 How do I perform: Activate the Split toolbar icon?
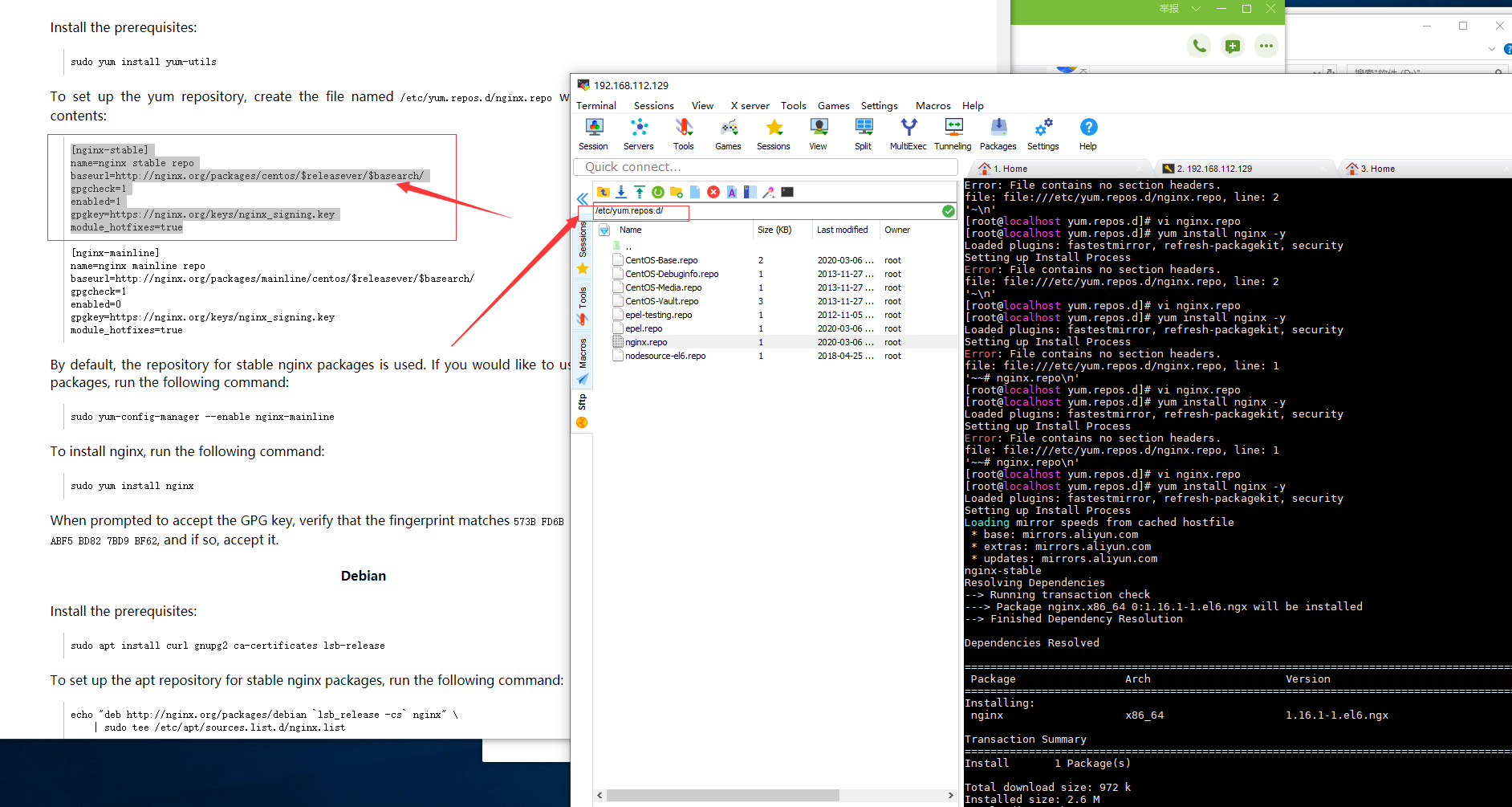coord(864,134)
